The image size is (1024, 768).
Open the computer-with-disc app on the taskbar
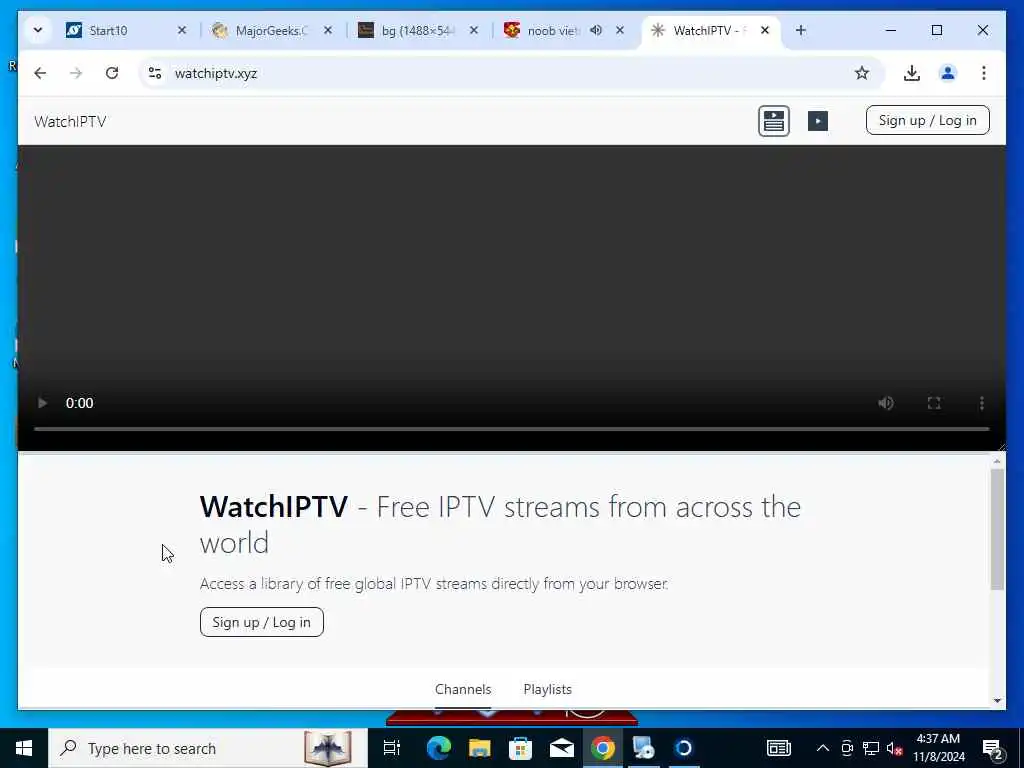point(643,748)
